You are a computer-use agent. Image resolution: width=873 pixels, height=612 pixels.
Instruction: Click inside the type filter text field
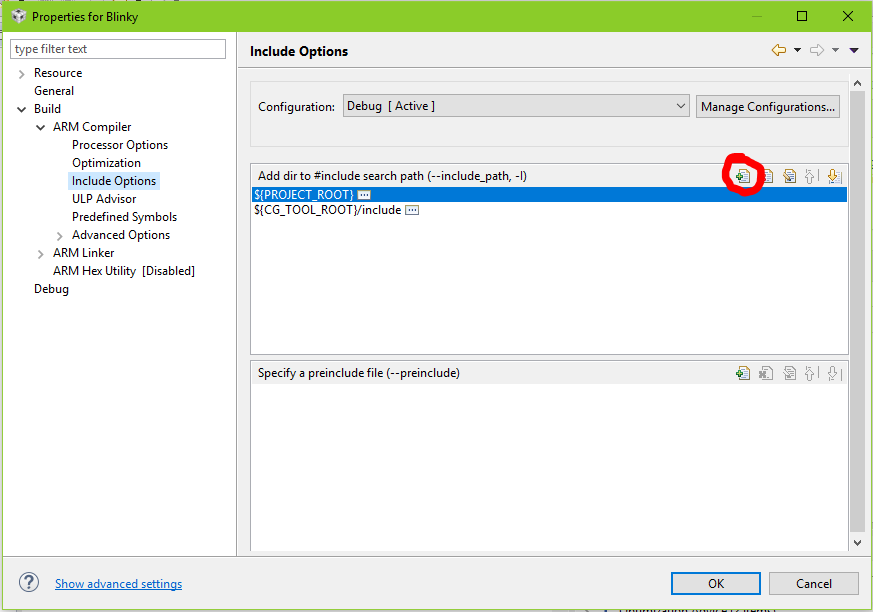(x=117, y=48)
